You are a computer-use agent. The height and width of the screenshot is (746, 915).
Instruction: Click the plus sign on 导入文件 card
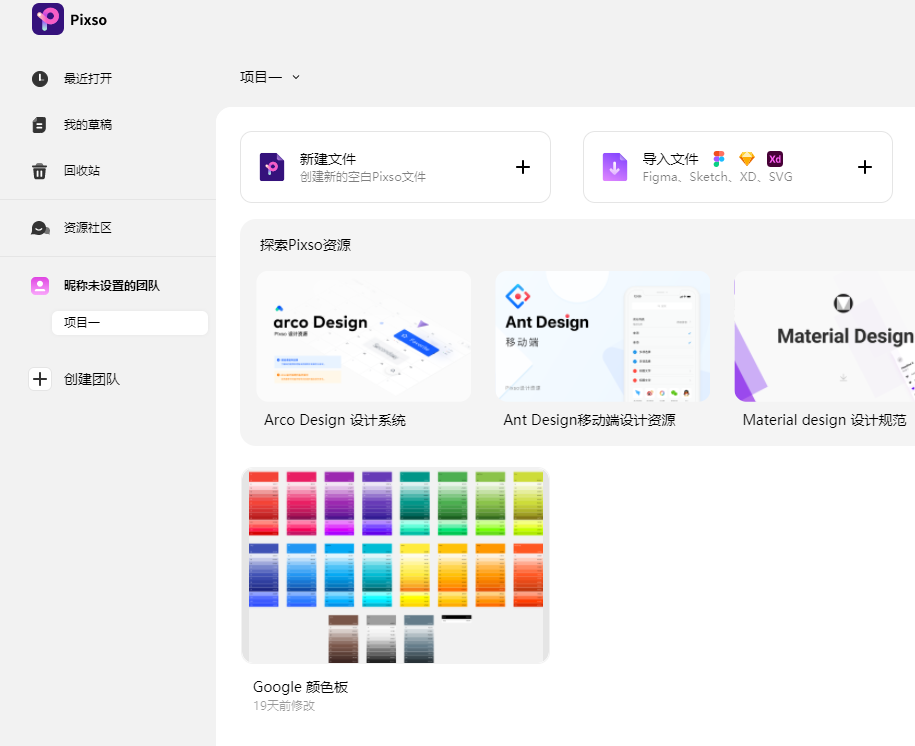(865, 167)
